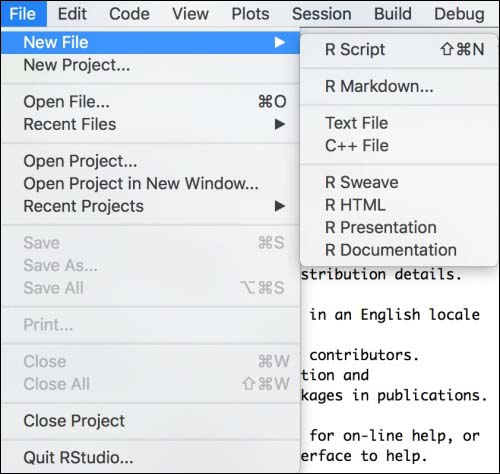Open the Edit menu

(x=72, y=14)
